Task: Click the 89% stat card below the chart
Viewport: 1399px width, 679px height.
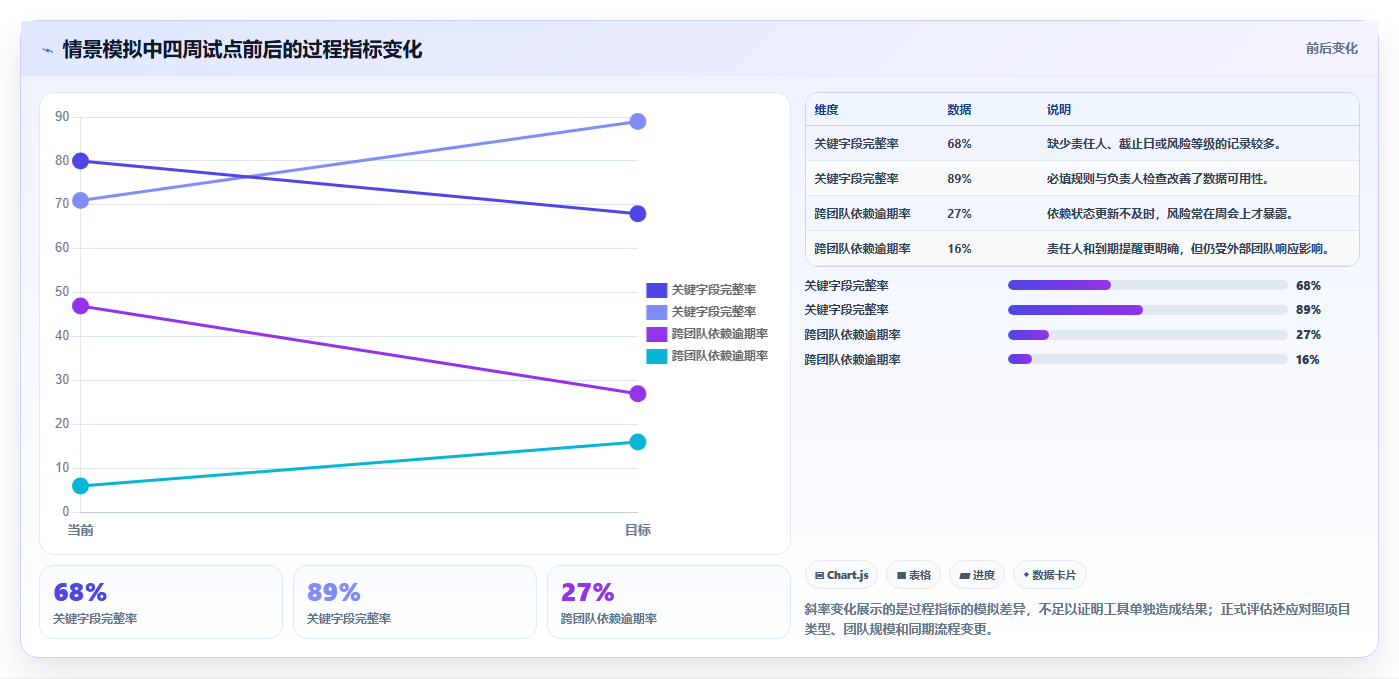Action: (415, 602)
